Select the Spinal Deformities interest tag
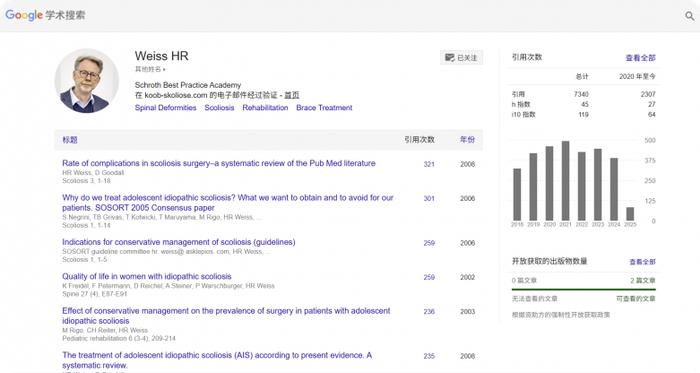Image resolution: width=700 pixels, height=373 pixels. (166, 108)
